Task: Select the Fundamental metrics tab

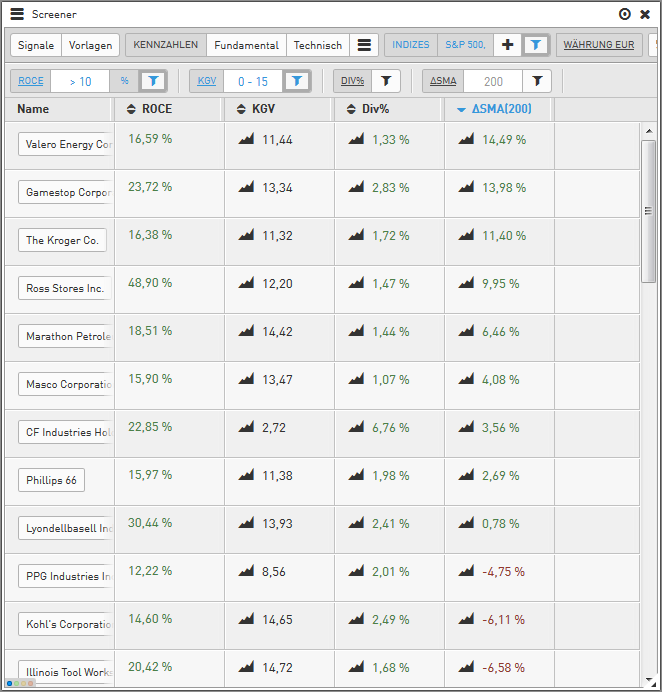Action: [x=246, y=45]
